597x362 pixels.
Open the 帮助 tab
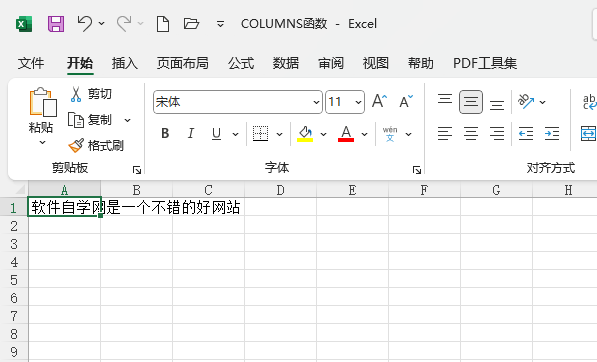click(421, 63)
